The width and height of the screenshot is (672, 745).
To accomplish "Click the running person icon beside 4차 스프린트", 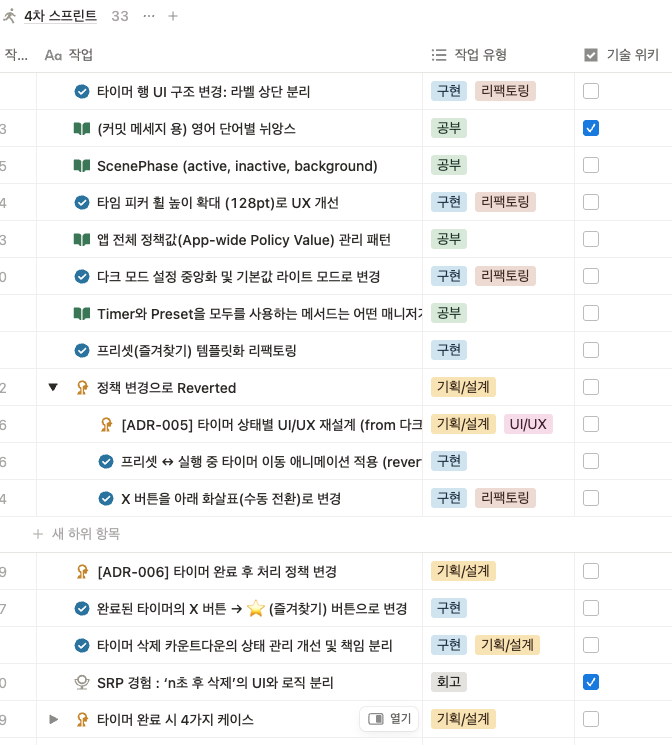I will tap(10, 16).
